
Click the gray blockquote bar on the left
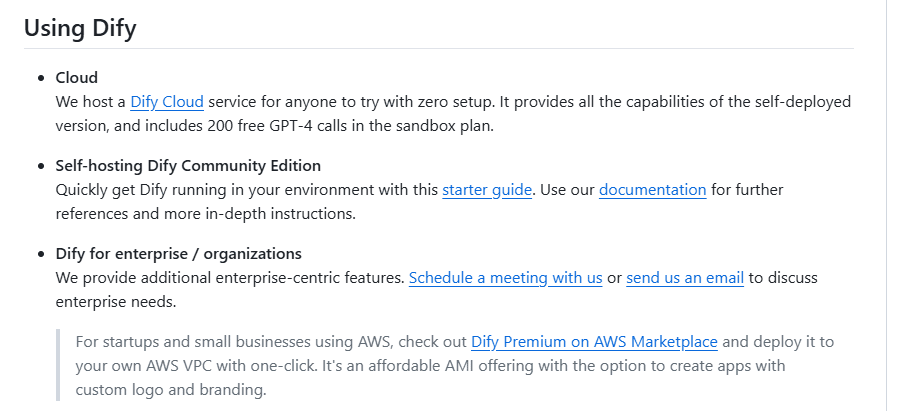59,365
